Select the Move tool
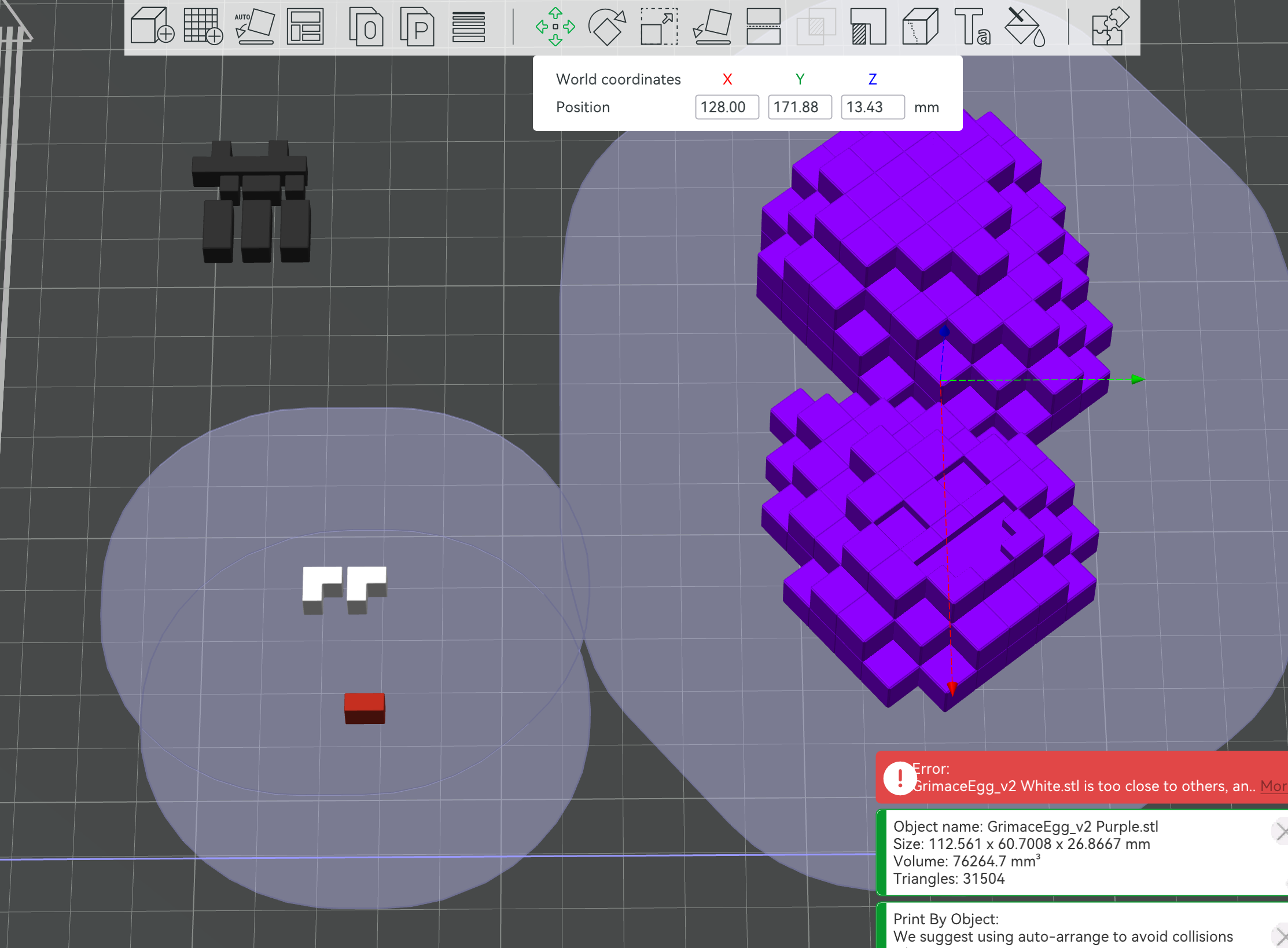The height and width of the screenshot is (948, 1288). (x=555, y=27)
